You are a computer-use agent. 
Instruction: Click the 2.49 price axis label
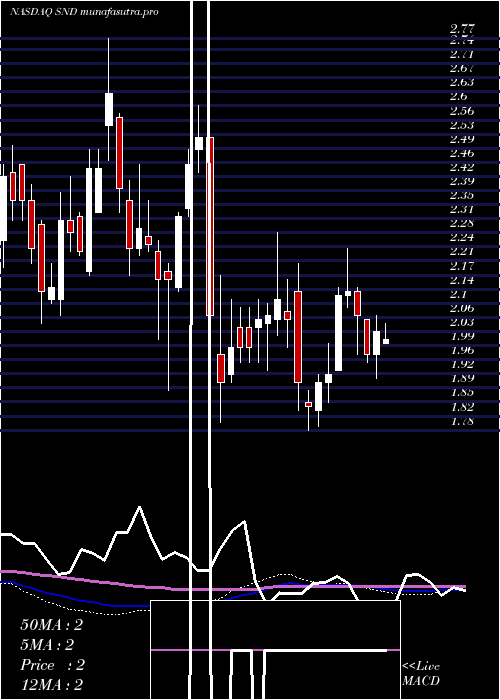[x=462, y=139]
